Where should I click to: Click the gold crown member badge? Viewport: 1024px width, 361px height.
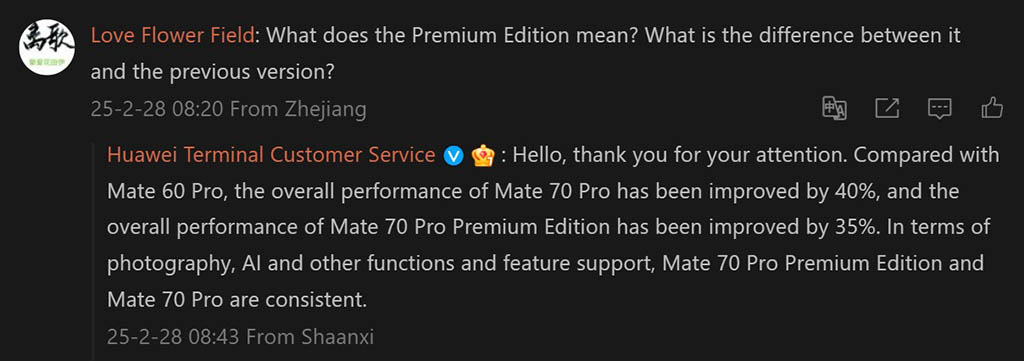483,155
